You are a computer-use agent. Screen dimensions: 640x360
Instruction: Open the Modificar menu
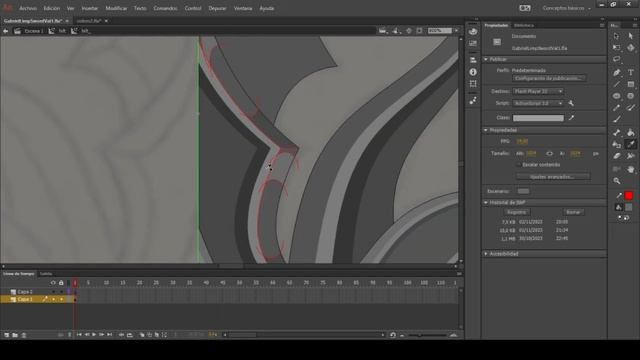pyautogui.click(x=116, y=8)
